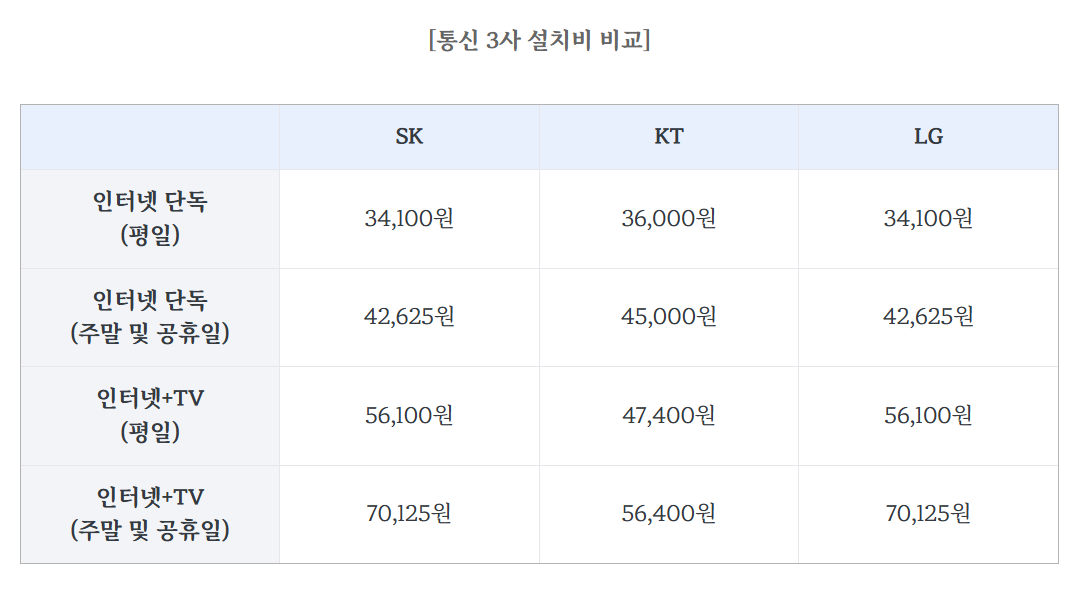1085x594 pixels.
Task: Select the KT column header
Action: click(x=668, y=136)
